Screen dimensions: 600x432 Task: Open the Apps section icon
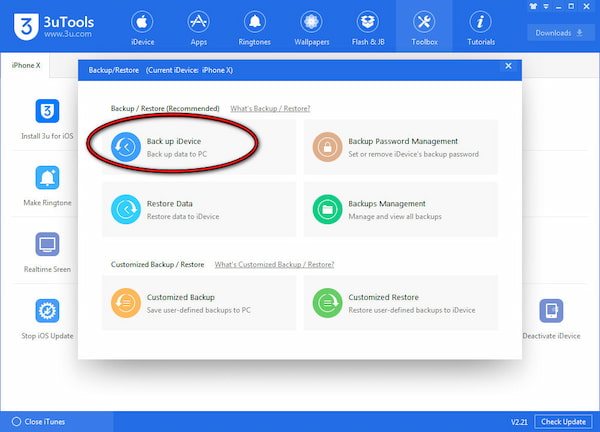coord(198,22)
